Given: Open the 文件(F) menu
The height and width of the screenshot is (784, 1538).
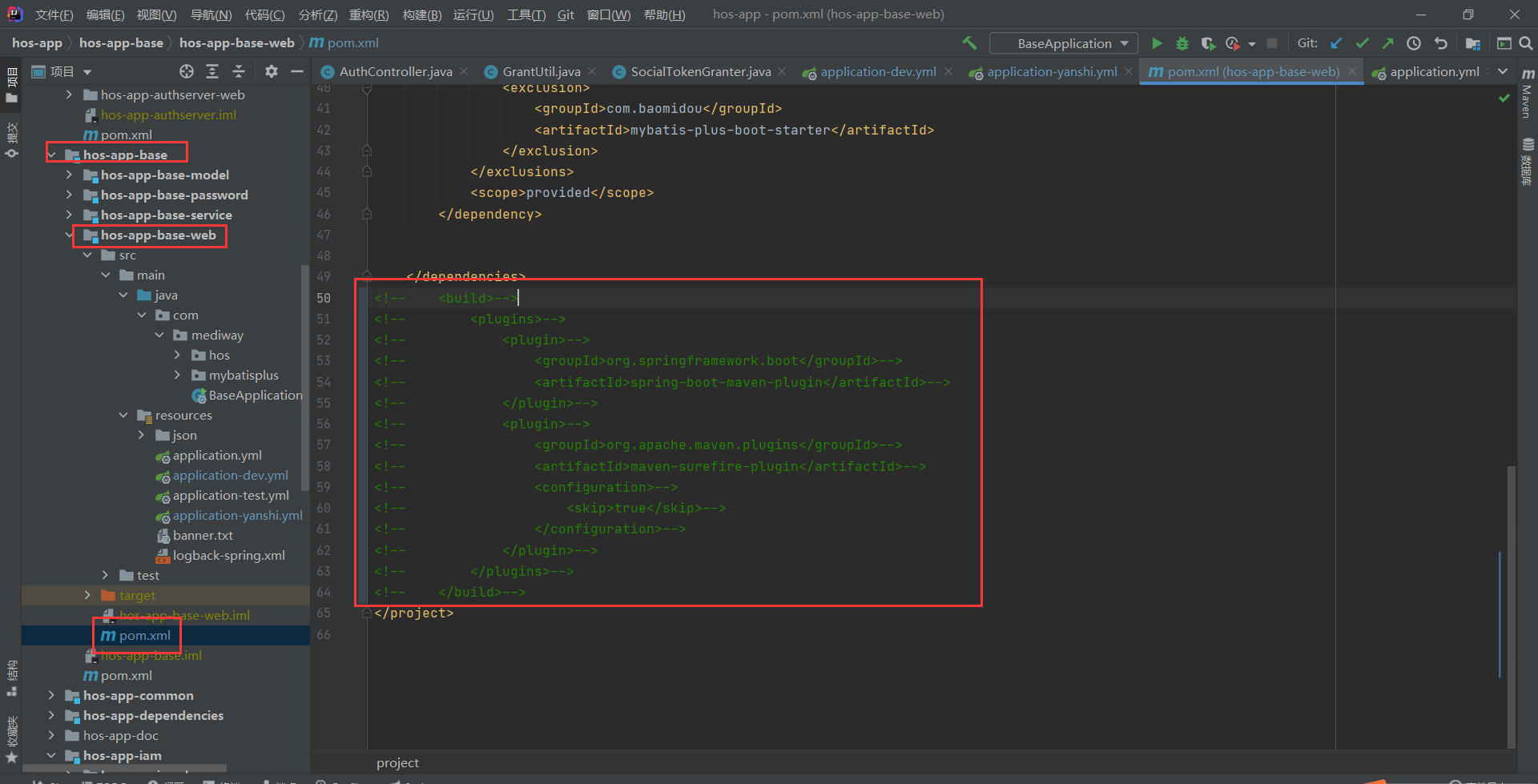Looking at the screenshot, I should [x=54, y=14].
